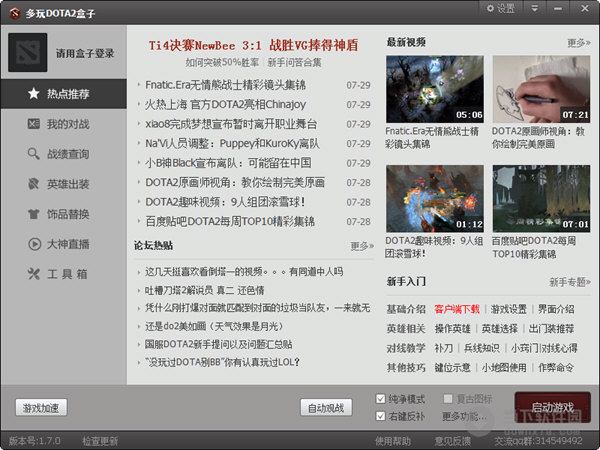Click the gear icon beside 设置

click(490, 8)
